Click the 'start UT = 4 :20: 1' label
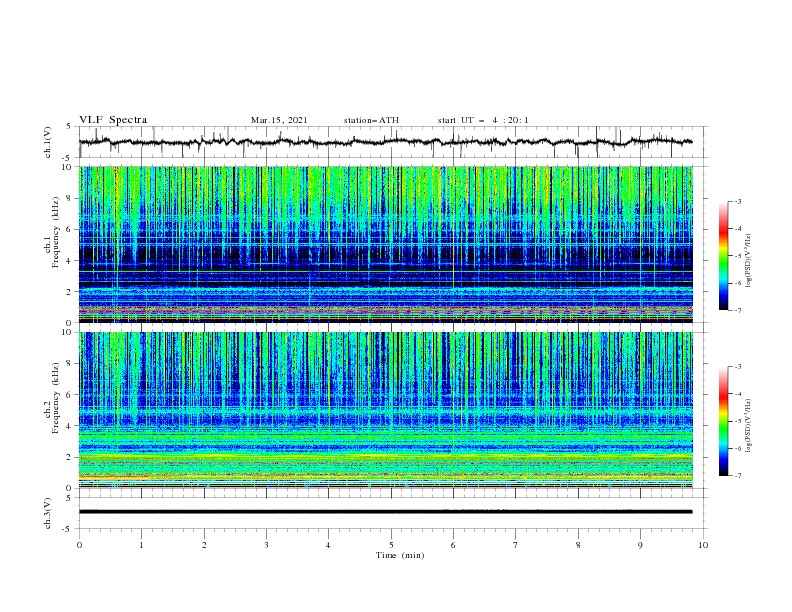 click(x=483, y=120)
